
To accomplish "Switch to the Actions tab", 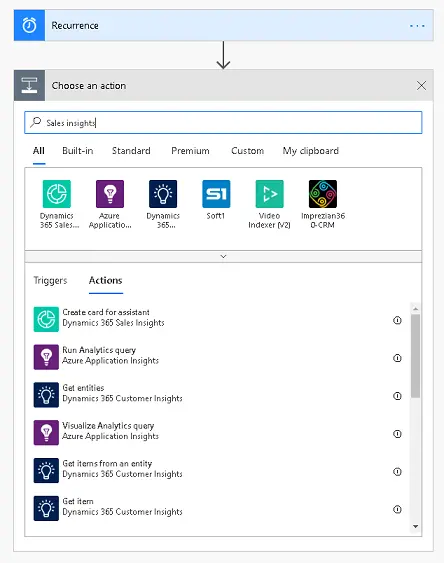I will (x=106, y=280).
